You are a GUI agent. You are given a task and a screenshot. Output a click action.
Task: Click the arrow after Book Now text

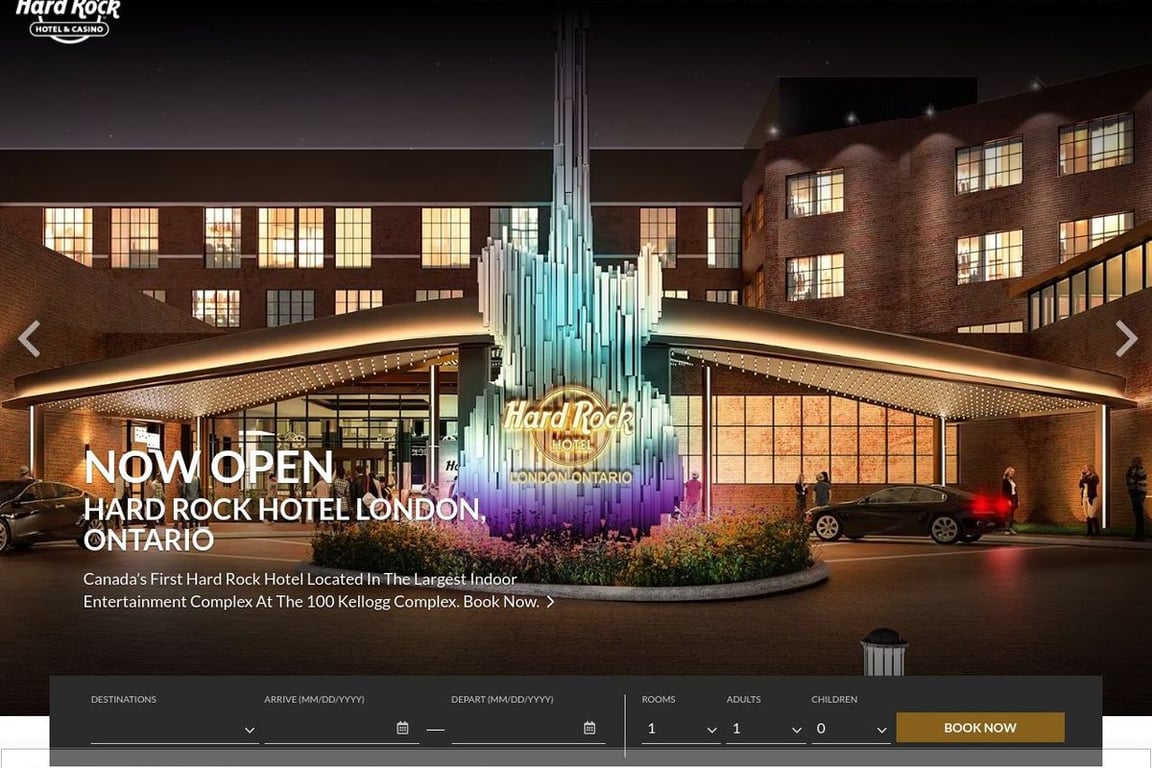tap(550, 602)
